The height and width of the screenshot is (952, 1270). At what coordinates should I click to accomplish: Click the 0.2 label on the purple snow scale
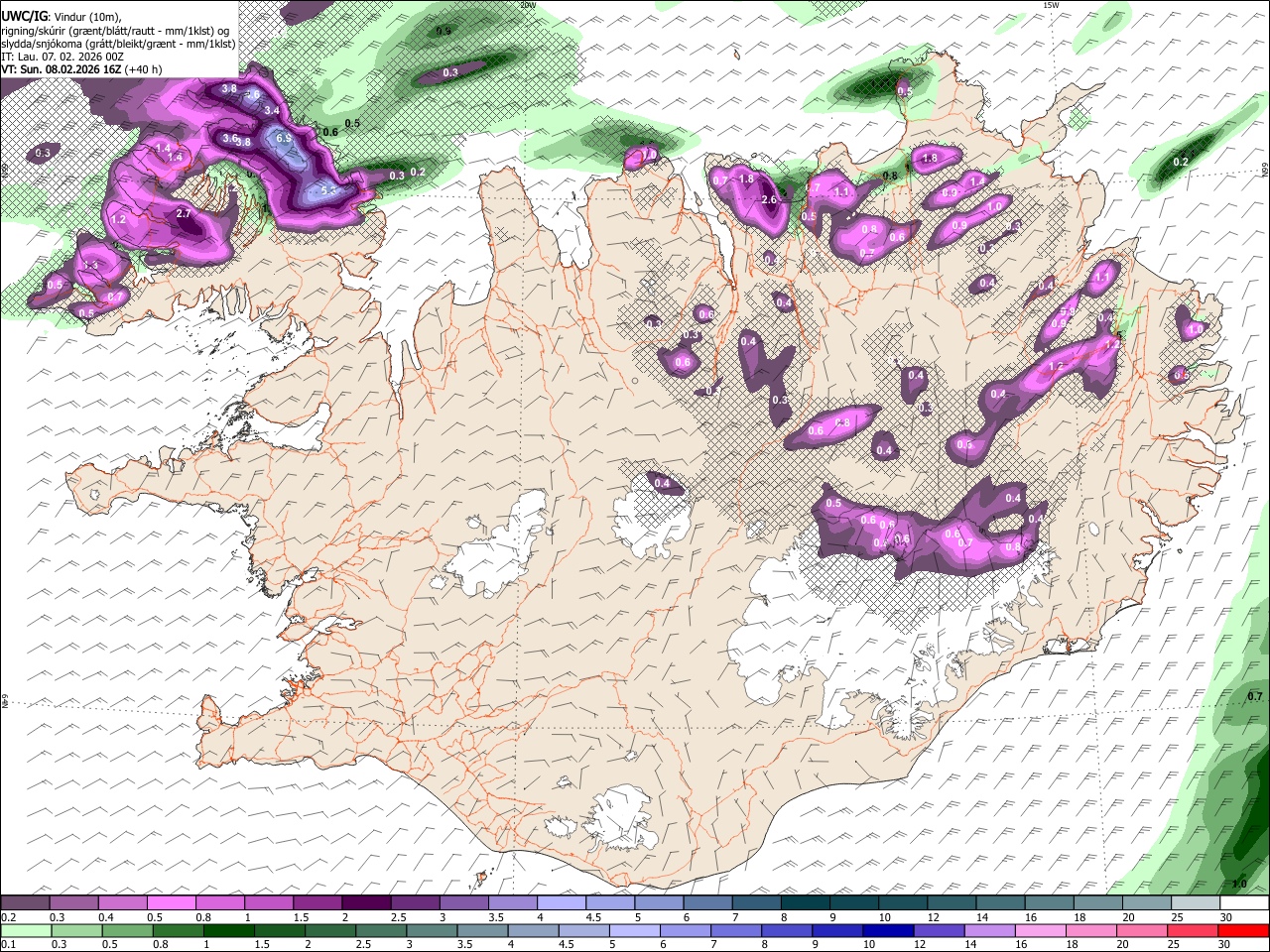tap(8, 917)
